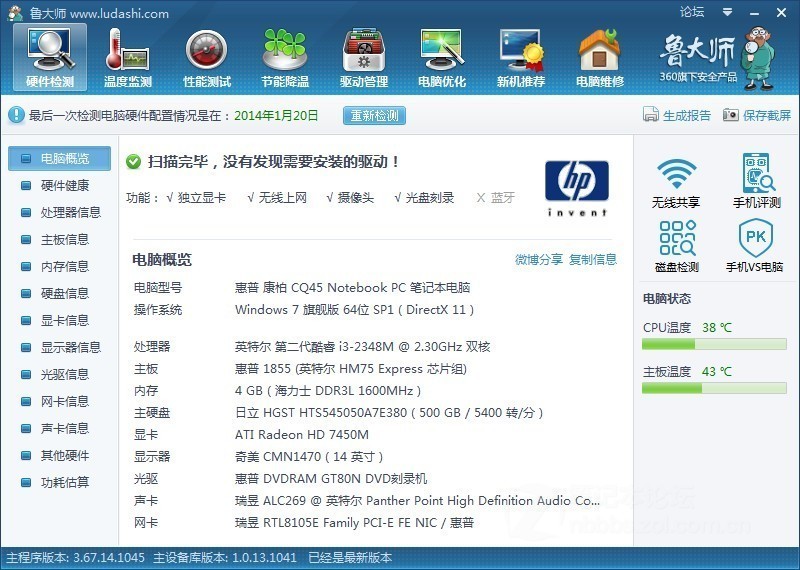Click the 惠普 康柏 CQ45 computer model text

(x=352, y=288)
